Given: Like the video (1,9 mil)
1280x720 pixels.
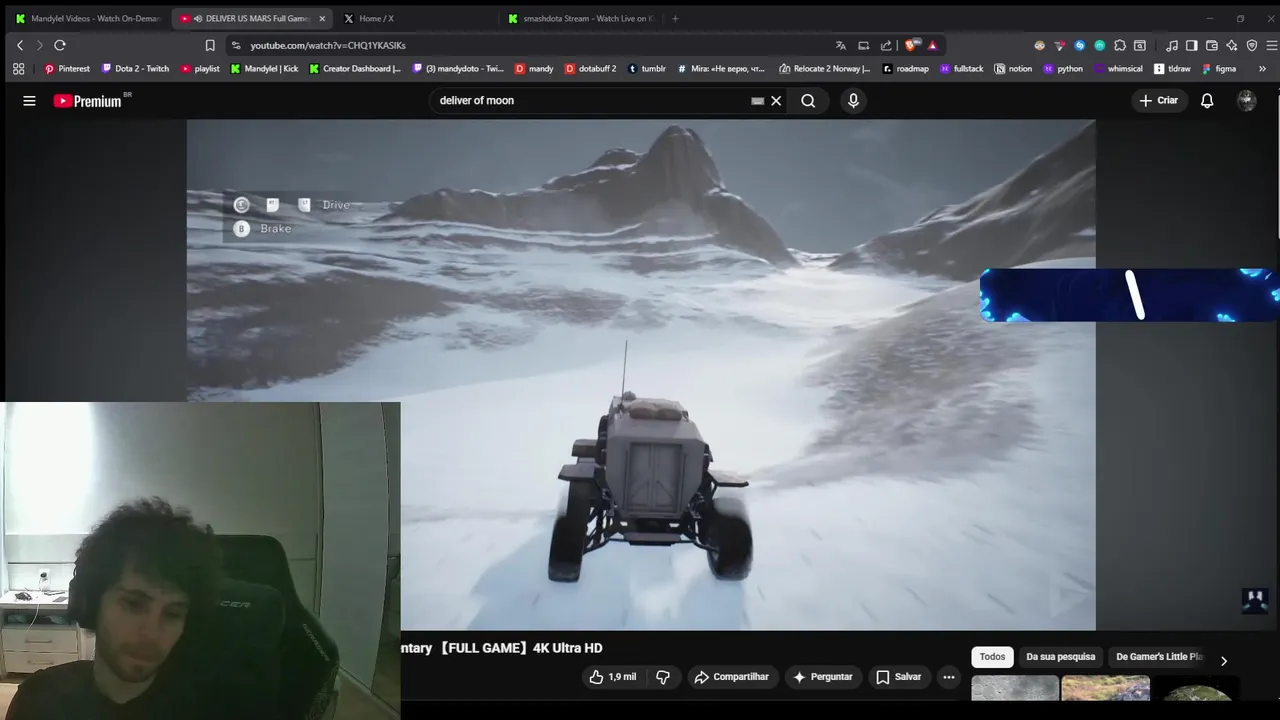Looking at the screenshot, I should coord(612,677).
